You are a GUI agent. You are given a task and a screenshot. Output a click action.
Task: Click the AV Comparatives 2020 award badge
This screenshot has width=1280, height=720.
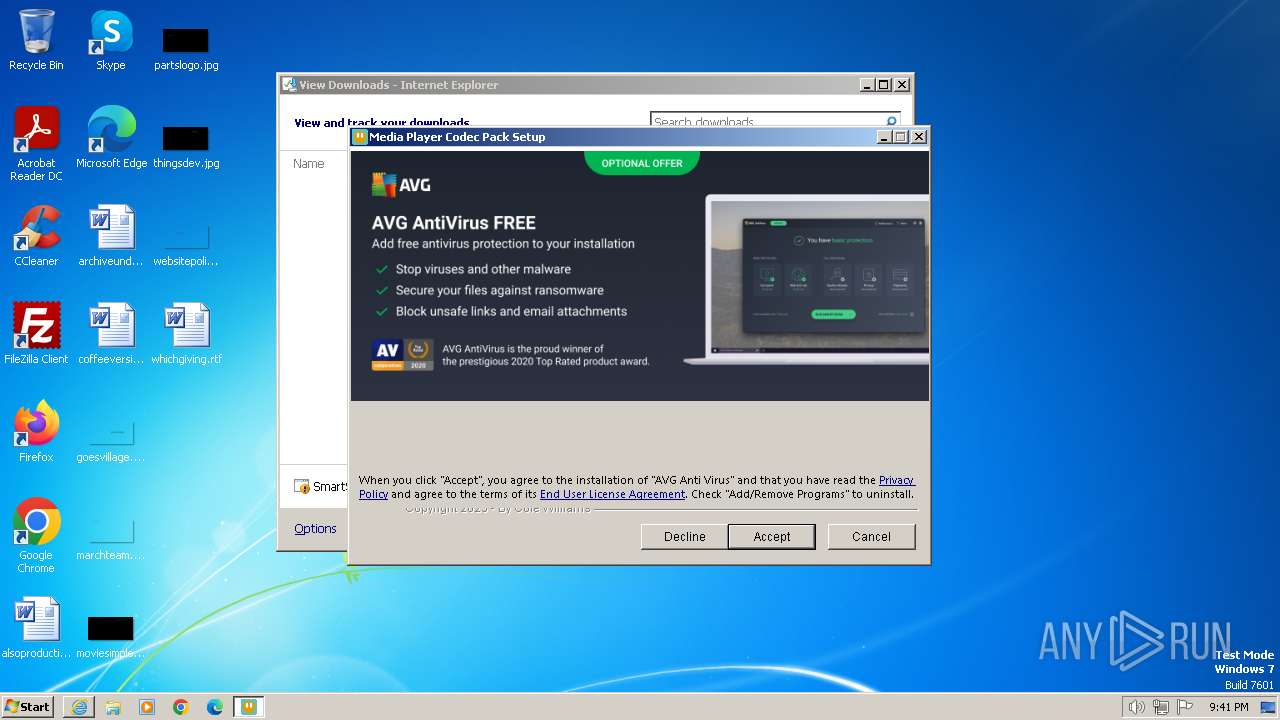point(401,355)
